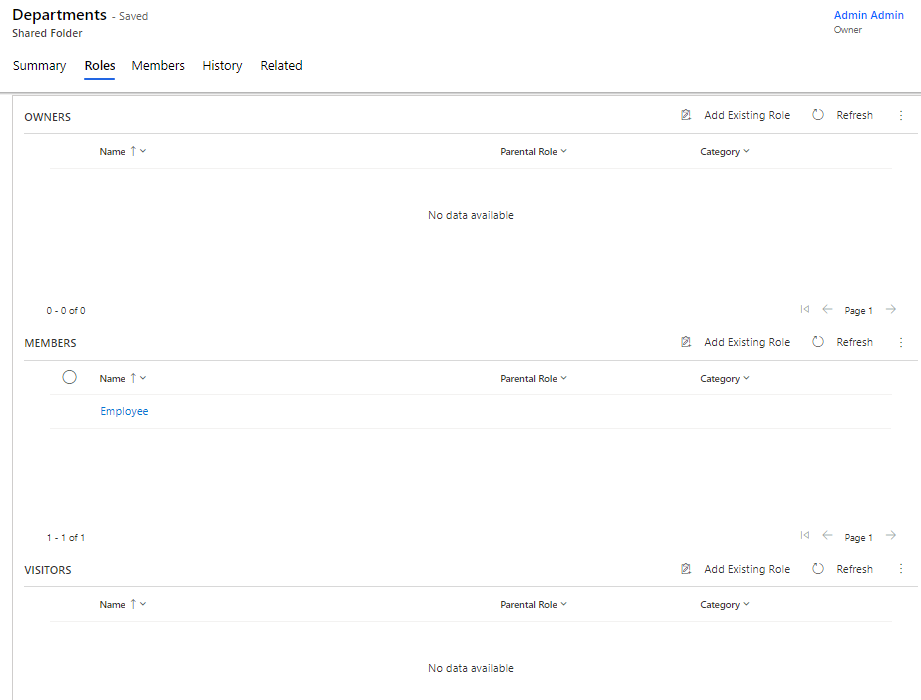The height and width of the screenshot is (700, 921).
Task: Expand Name column dropdown in Owners grid
Action: click(x=143, y=152)
